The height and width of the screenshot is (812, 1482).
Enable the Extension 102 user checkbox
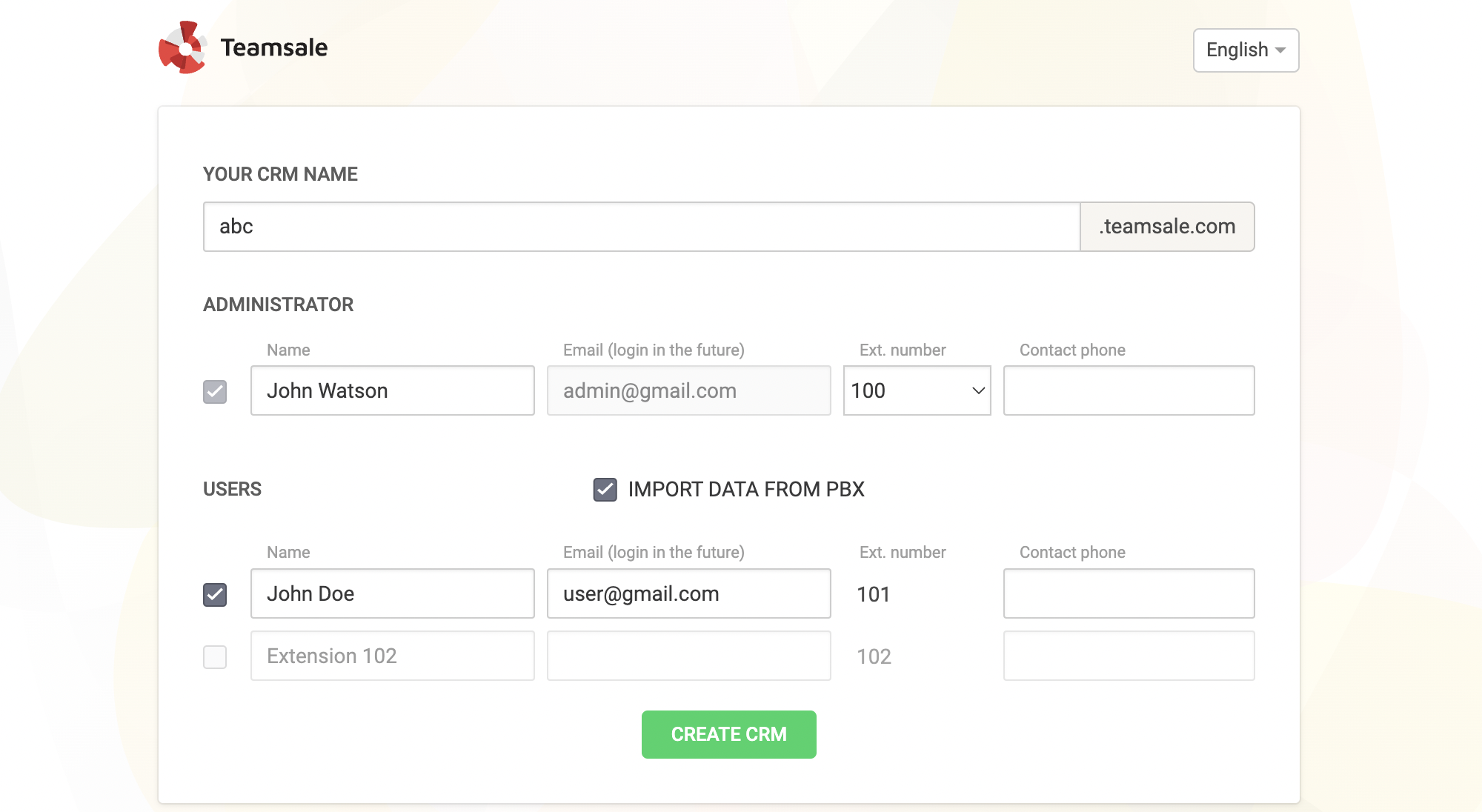point(215,656)
